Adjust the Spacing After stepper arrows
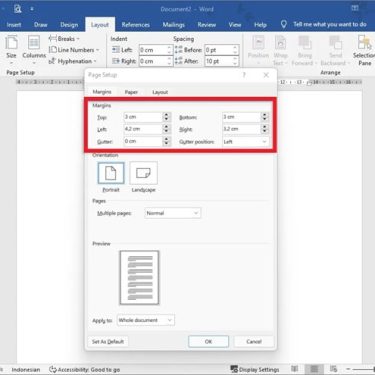The height and width of the screenshot is (375, 375). pyautogui.click(x=235, y=61)
